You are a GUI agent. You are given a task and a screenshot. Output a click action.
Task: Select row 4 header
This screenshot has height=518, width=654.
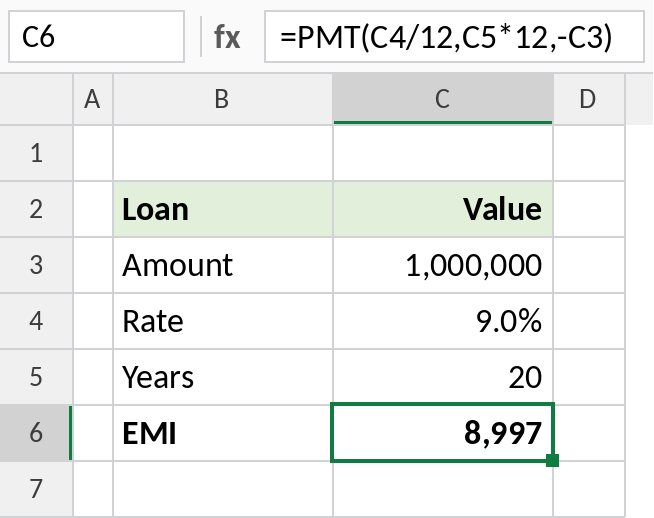36,321
